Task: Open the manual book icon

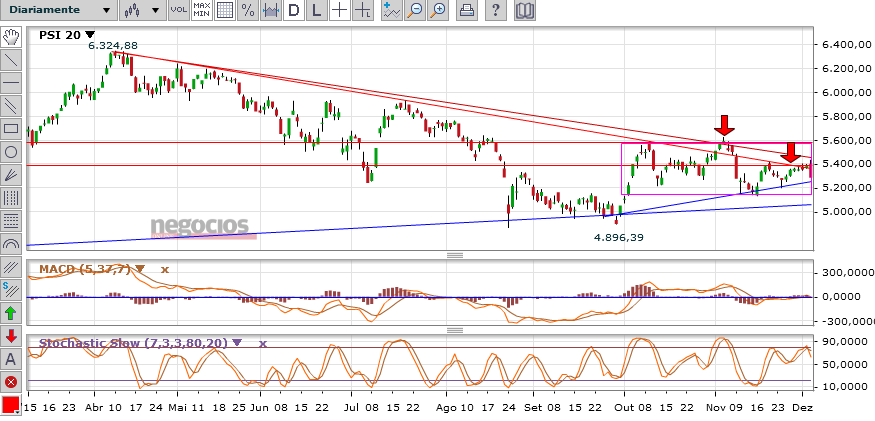Action: (x=525, y=9)
